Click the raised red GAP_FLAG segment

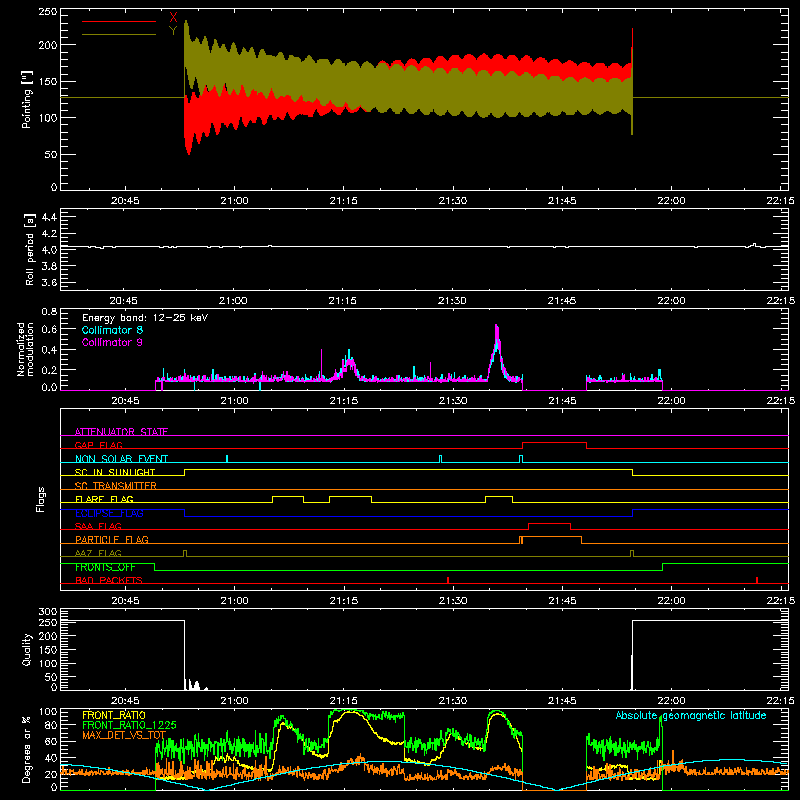[x=554, y=443]
